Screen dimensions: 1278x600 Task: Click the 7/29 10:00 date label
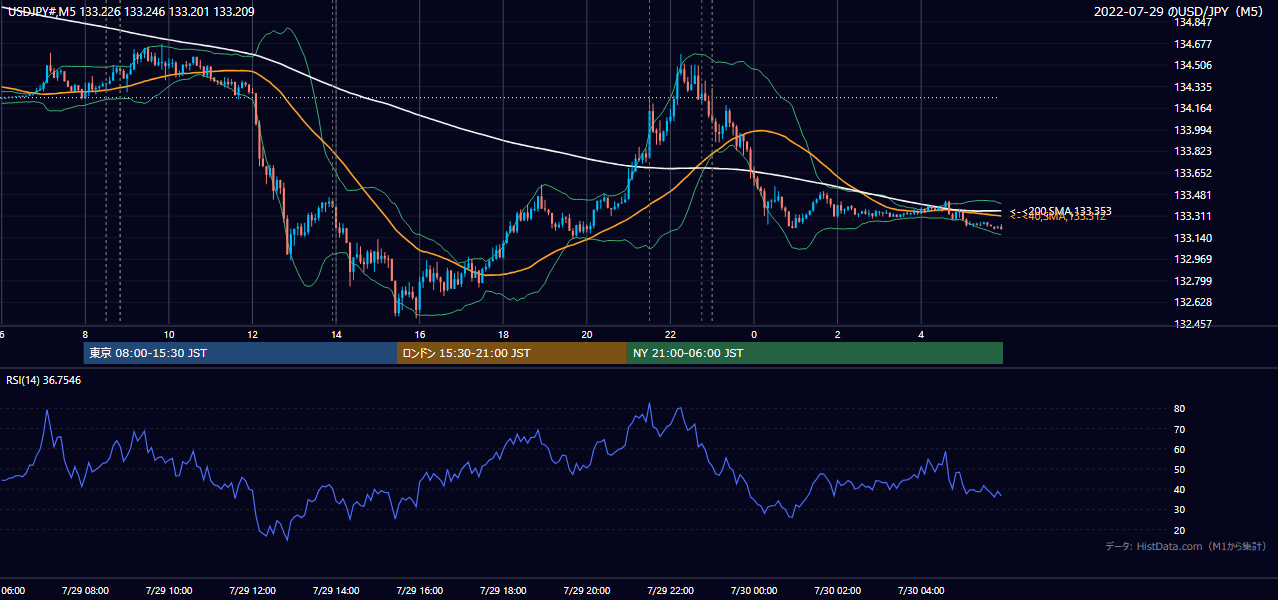[169, 590]
